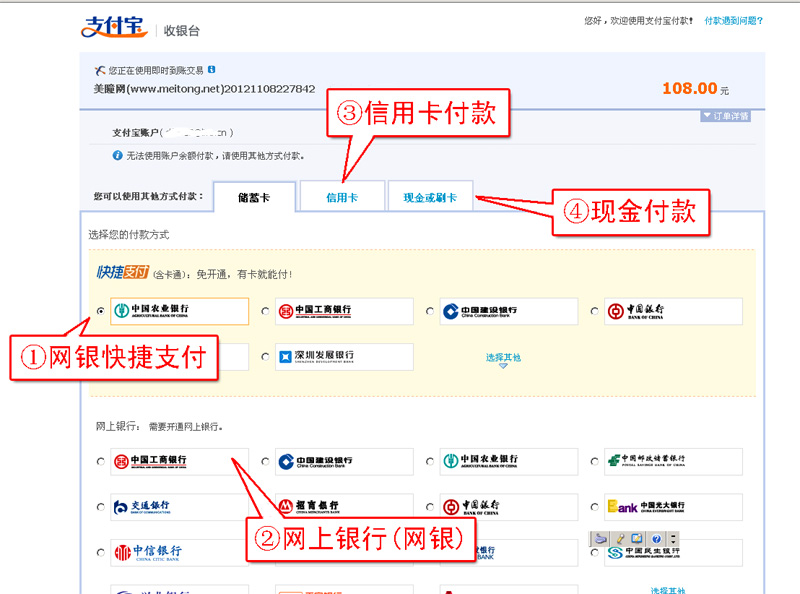Click the order text 美瞳网(www.meitong.net)20121108227842
This screenshot has height=594, width=800.
tap(204, 89)
